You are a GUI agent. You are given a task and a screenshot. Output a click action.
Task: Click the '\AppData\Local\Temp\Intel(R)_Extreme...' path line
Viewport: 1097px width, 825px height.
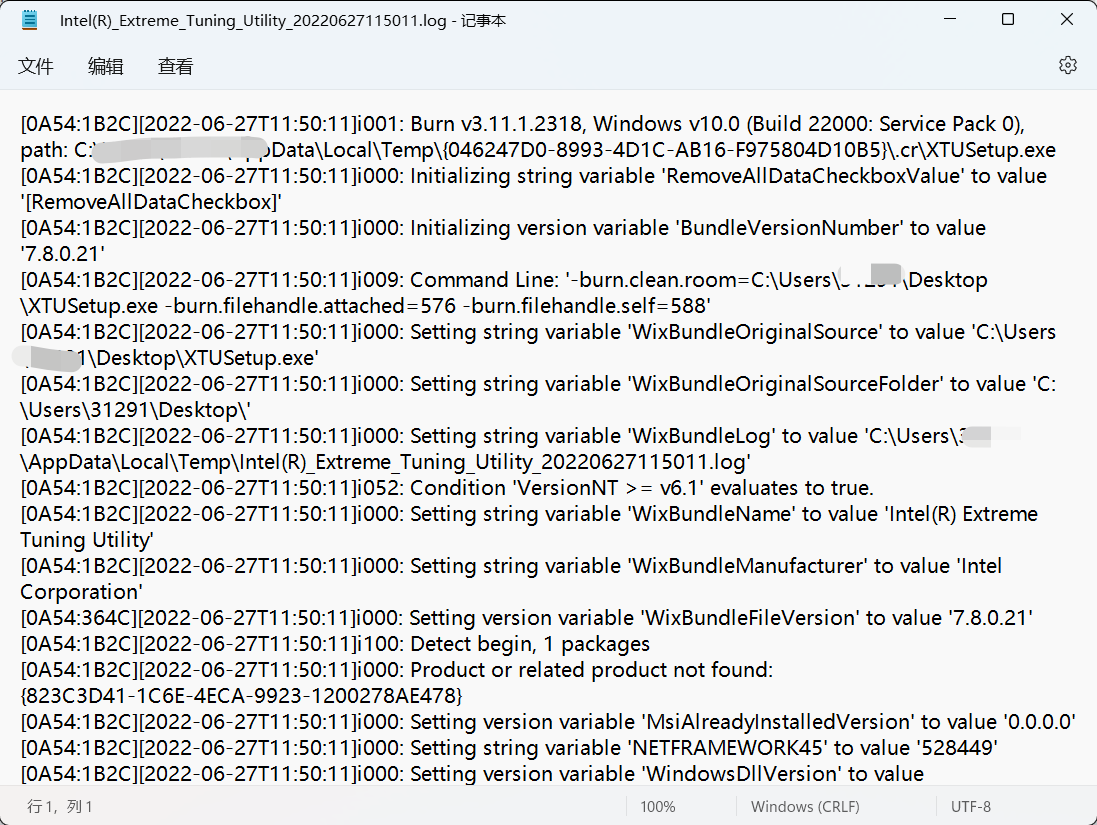pyautogui.click(x=385, y=461)
